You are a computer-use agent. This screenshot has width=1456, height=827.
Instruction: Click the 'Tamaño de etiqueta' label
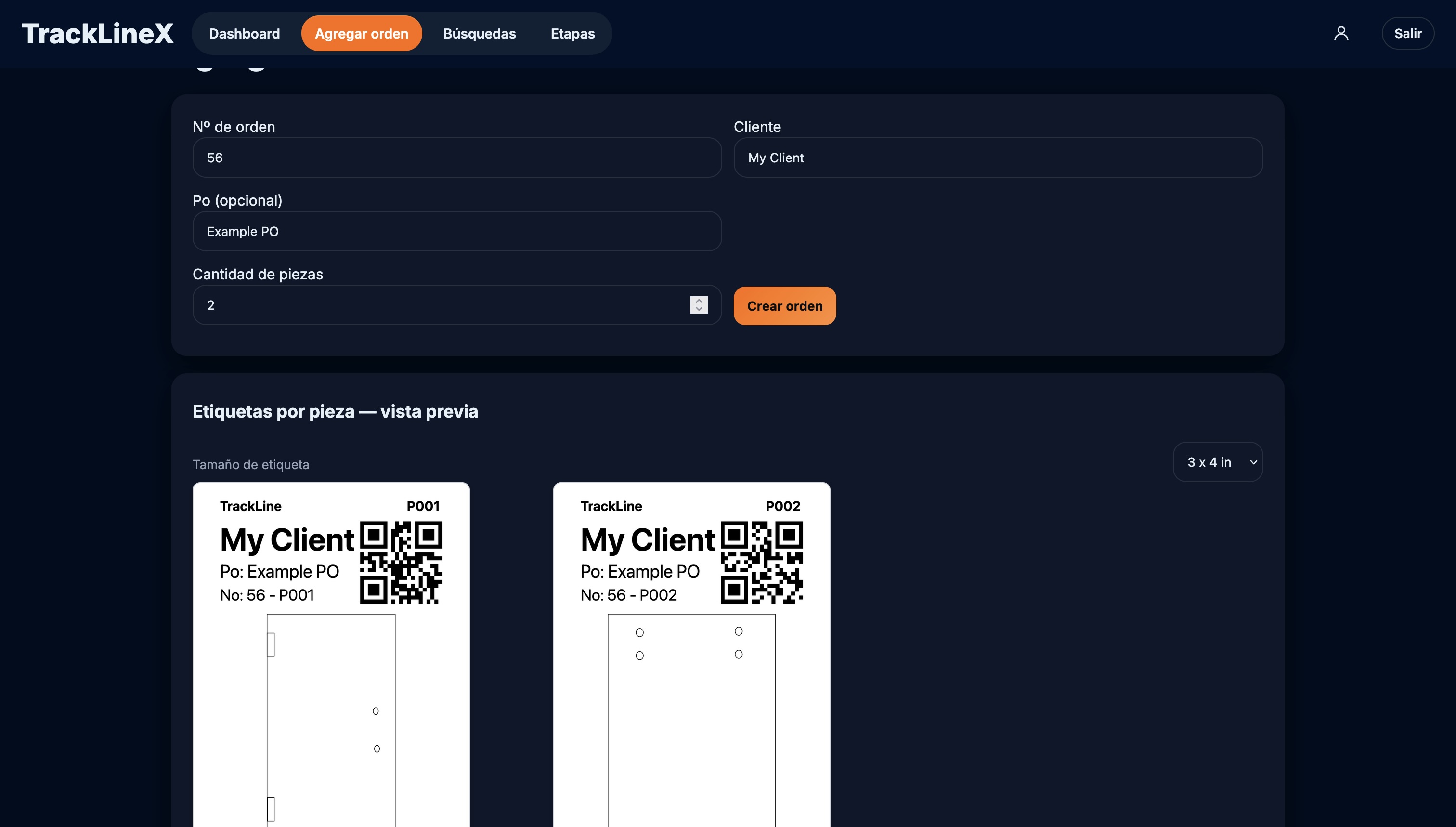[x=251, y=465]
